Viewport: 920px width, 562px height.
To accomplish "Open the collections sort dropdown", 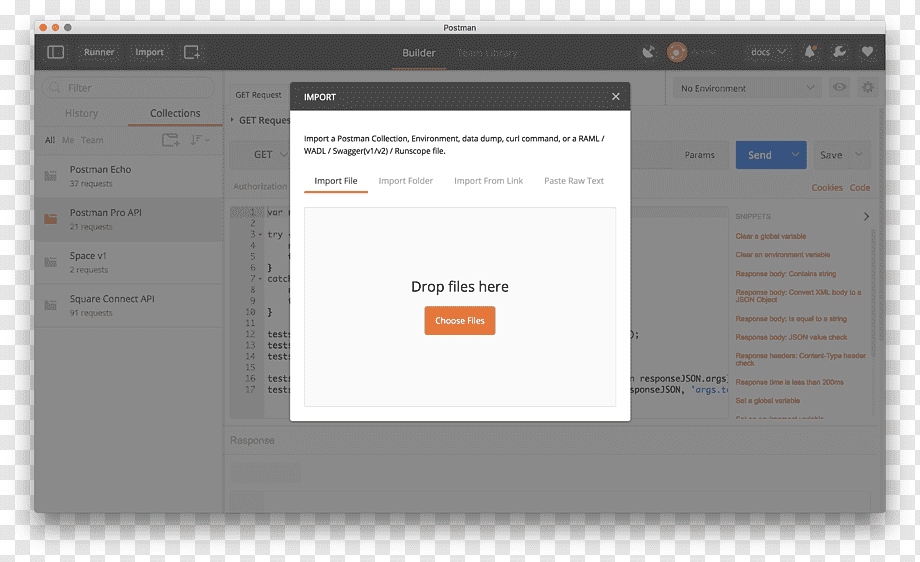I will pyautogui.click(x=199, y=140).
